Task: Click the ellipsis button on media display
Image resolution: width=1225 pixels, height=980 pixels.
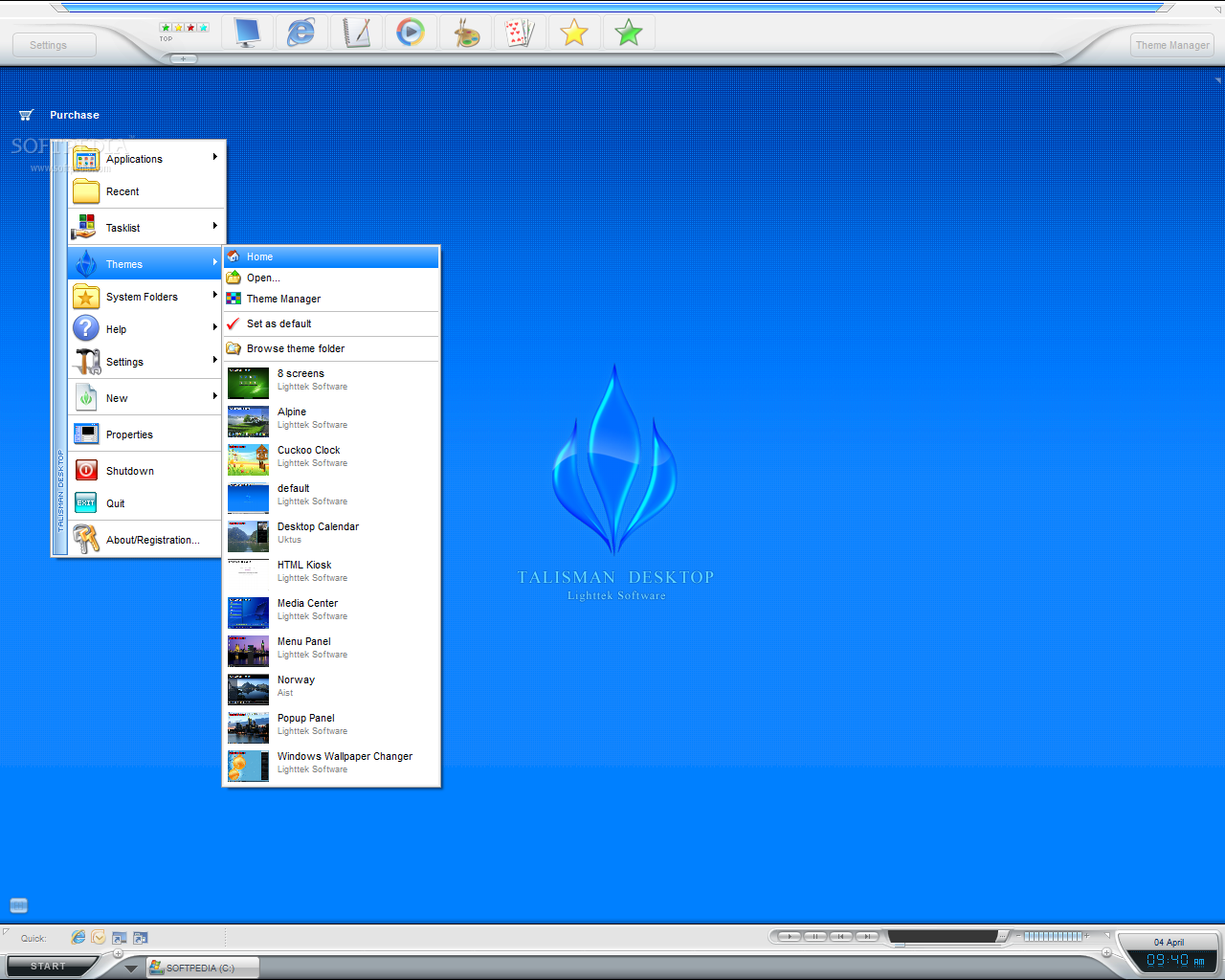Action: click(x=1002, y=936)
